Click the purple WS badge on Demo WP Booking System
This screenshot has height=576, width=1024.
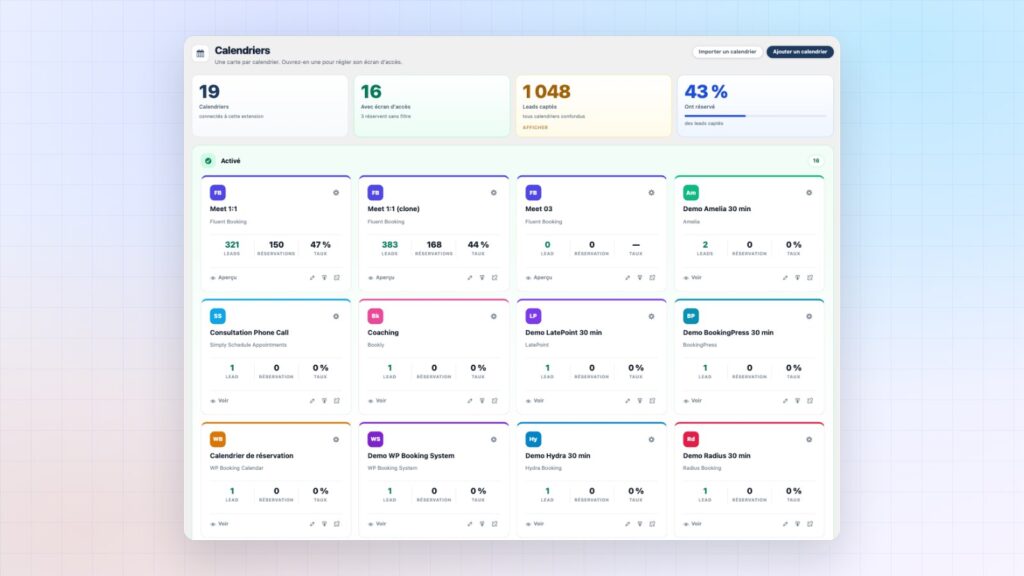(376, 439)
